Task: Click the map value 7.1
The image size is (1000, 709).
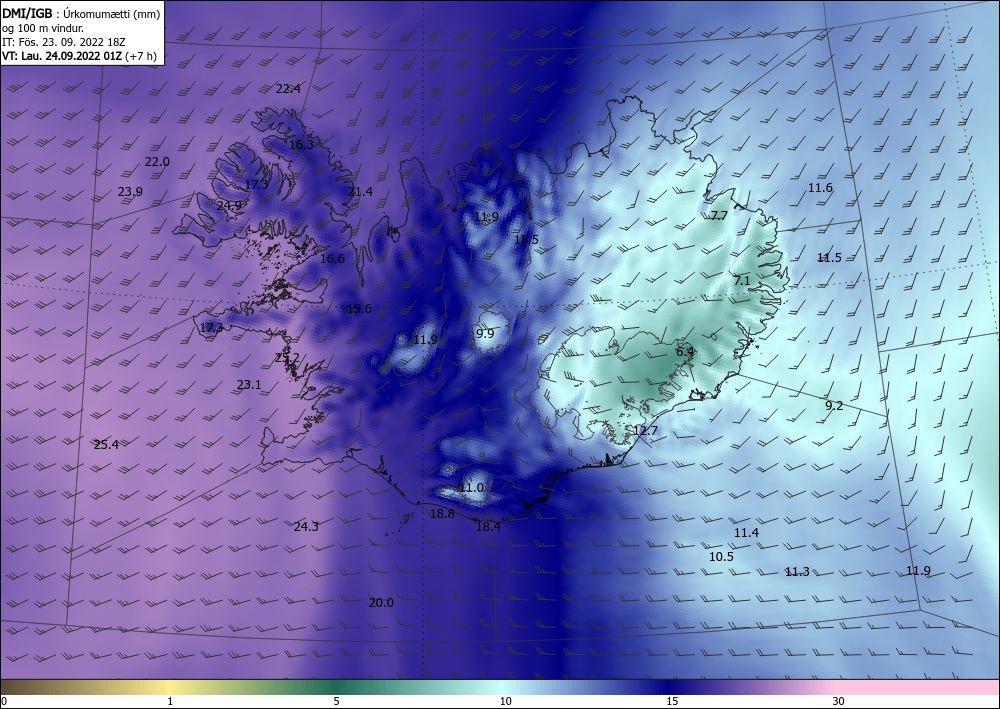Action: coord(742,281)
